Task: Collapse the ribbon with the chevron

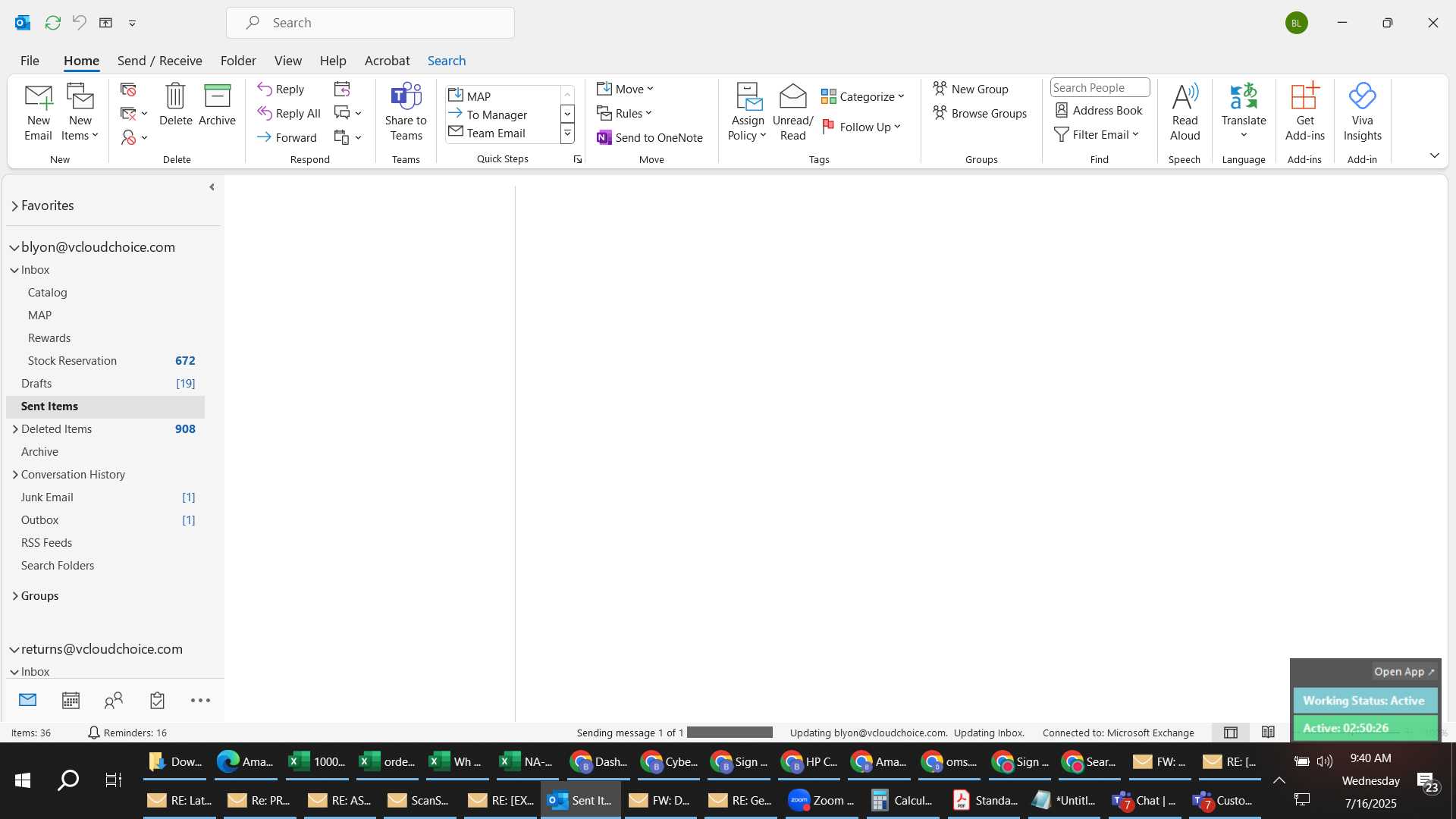Action: tap(1434, 155)
